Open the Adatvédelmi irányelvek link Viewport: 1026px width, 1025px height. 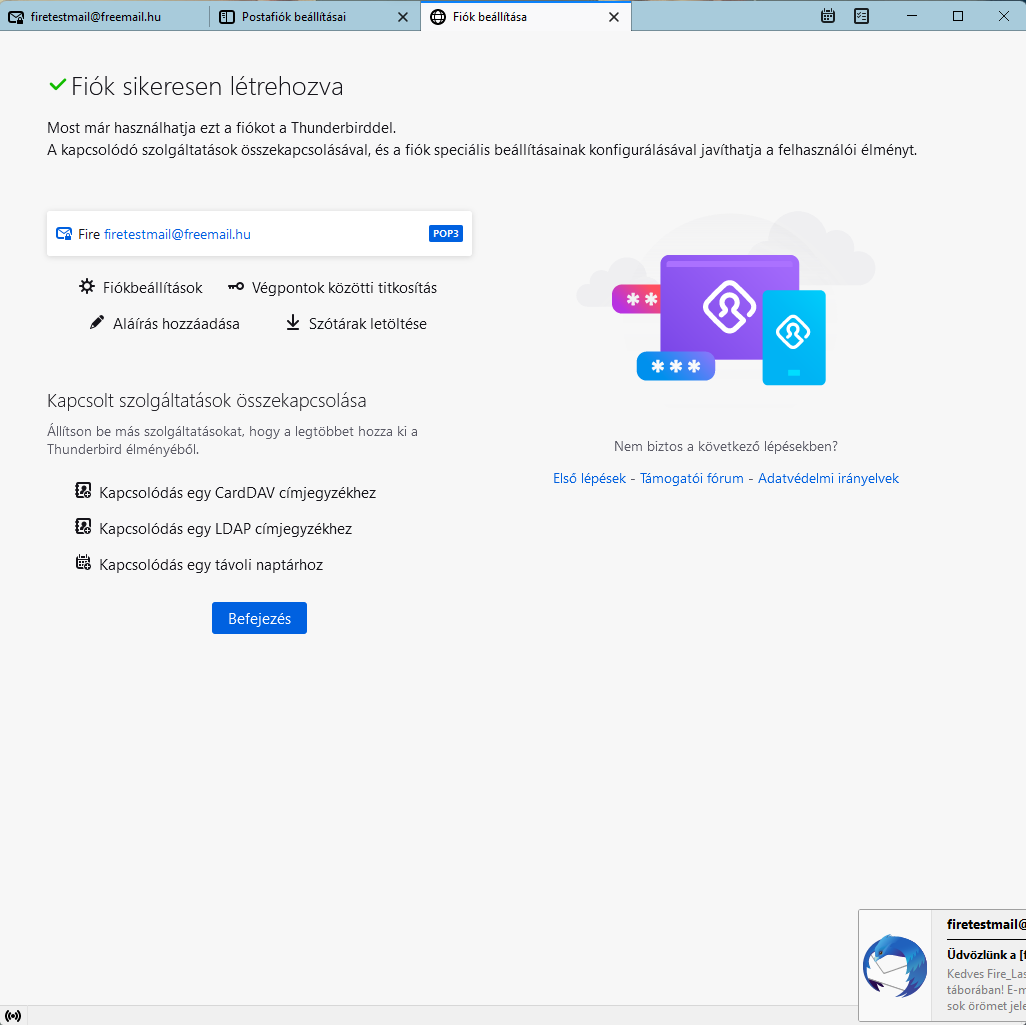828,478
